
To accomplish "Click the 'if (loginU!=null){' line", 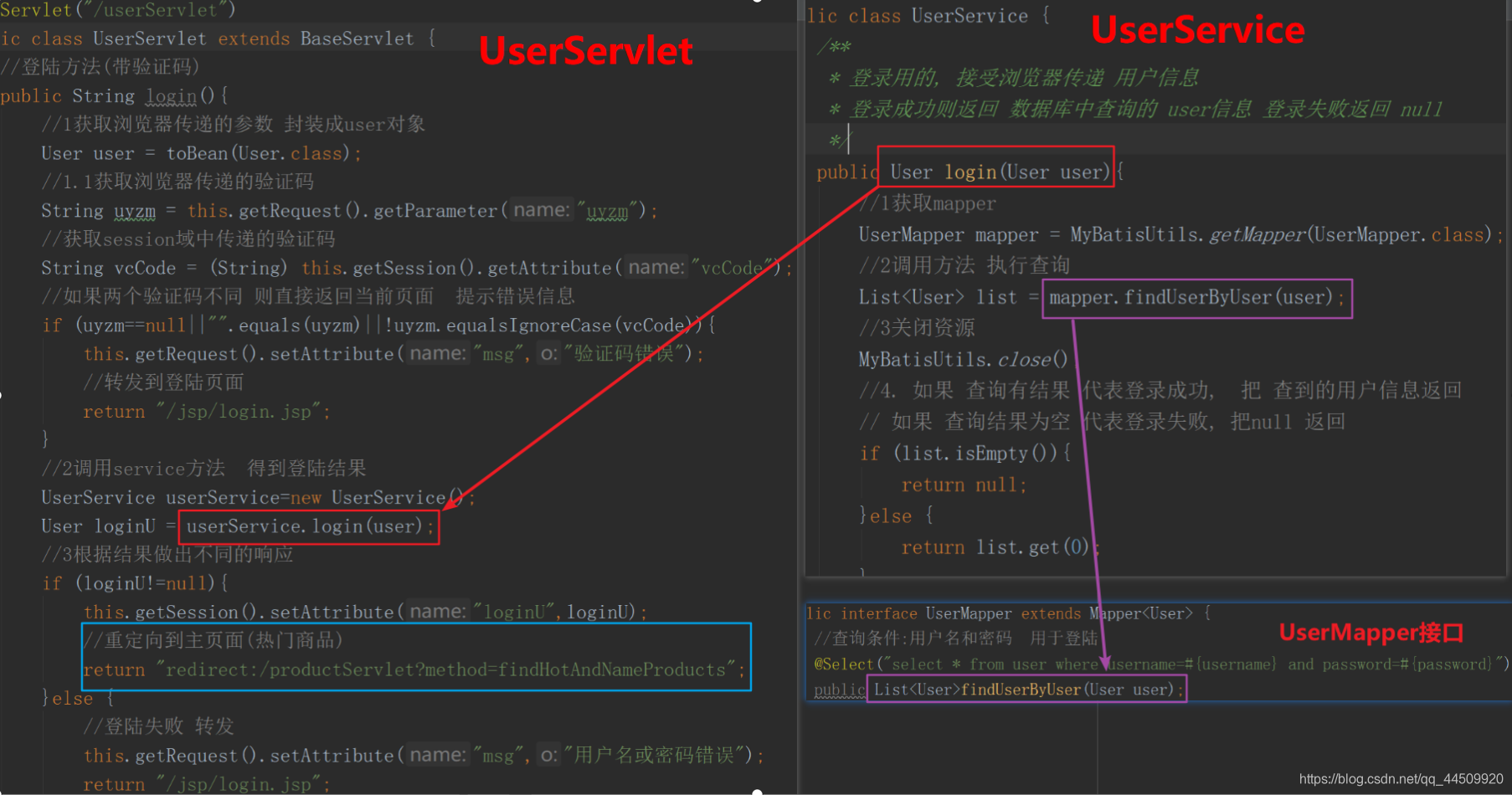I will 135,582.
